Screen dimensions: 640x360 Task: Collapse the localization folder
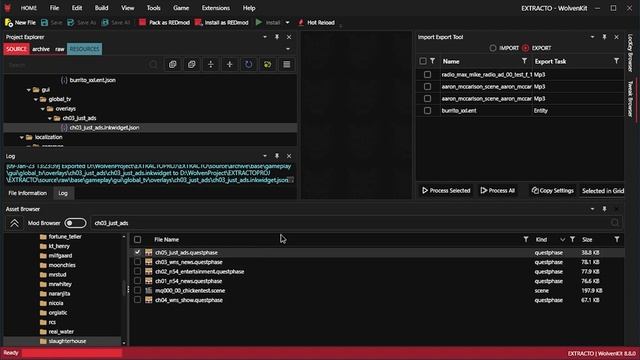pyautogui.click(x=22, y=137)
